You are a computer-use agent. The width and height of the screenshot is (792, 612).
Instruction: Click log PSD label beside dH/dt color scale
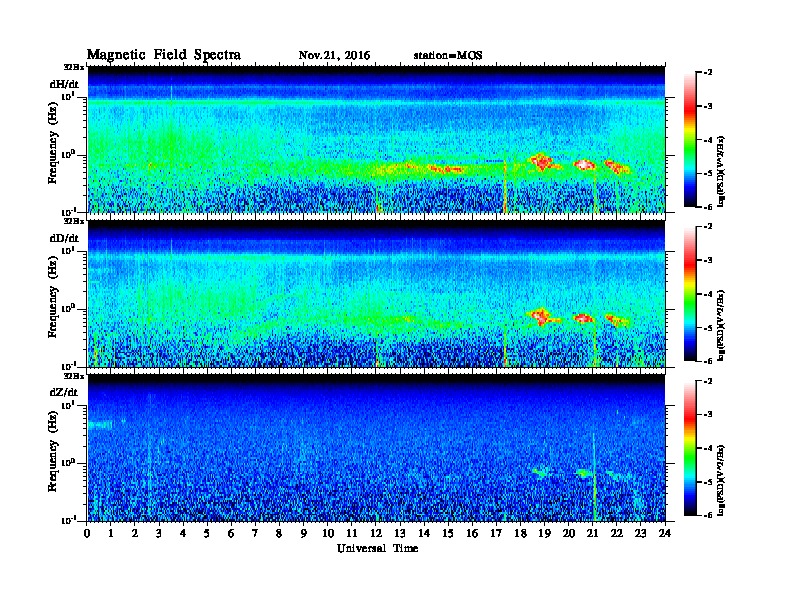[x=721, y=170]
